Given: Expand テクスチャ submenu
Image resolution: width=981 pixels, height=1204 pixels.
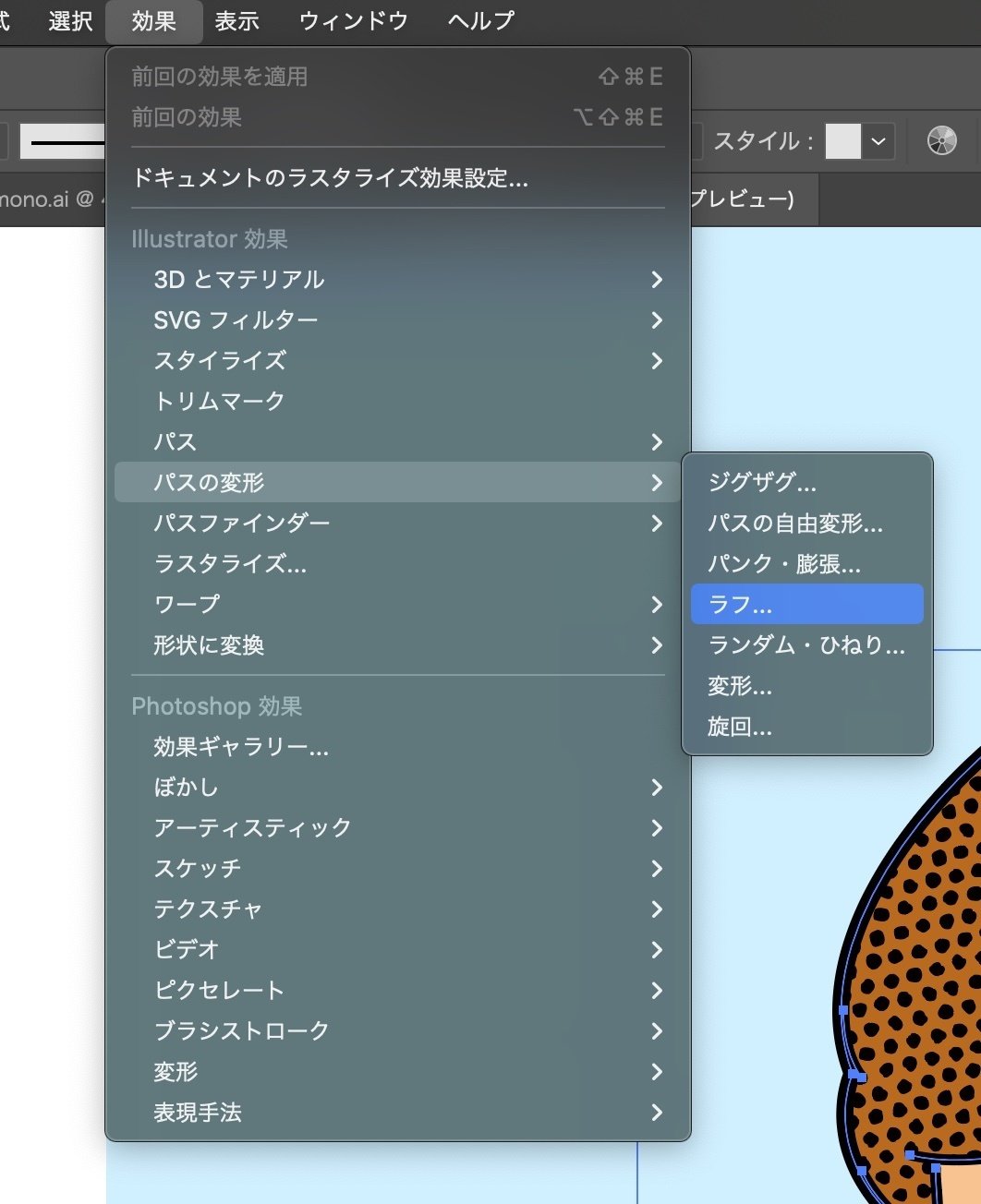Looking at the screenshot, I should coord(398,909).
